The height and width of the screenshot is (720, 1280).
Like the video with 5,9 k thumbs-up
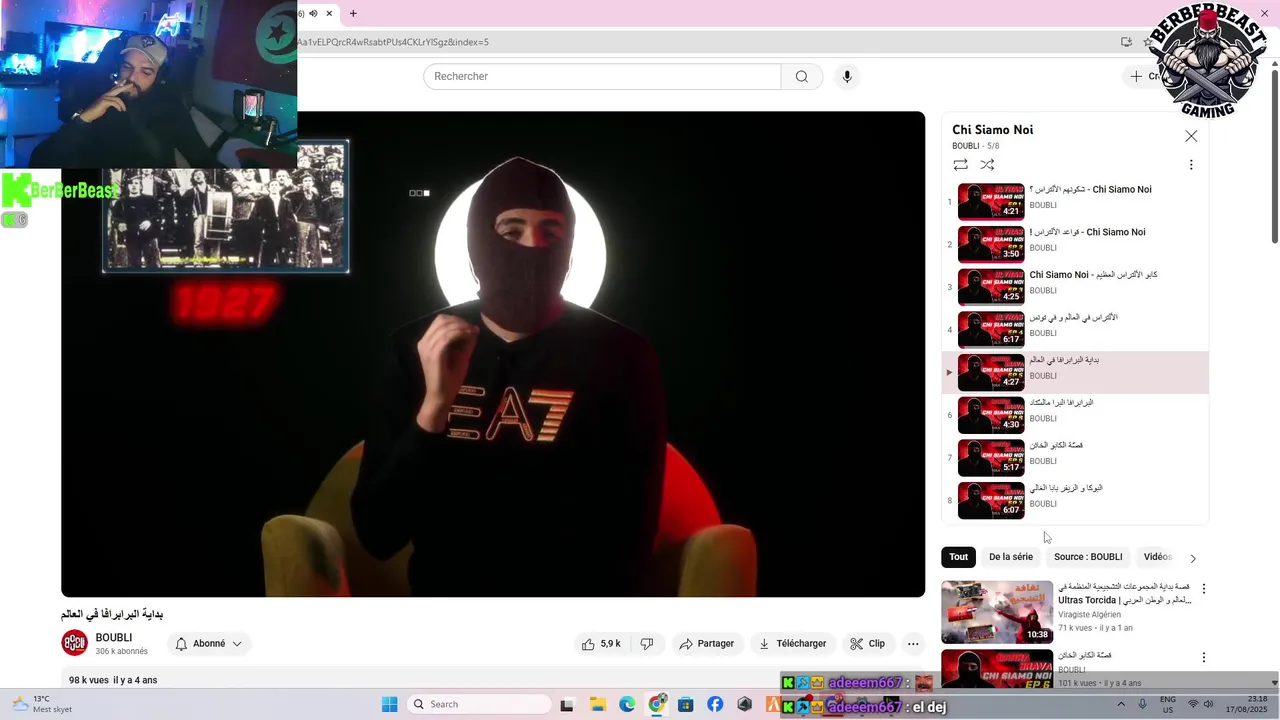coord(601,644)
